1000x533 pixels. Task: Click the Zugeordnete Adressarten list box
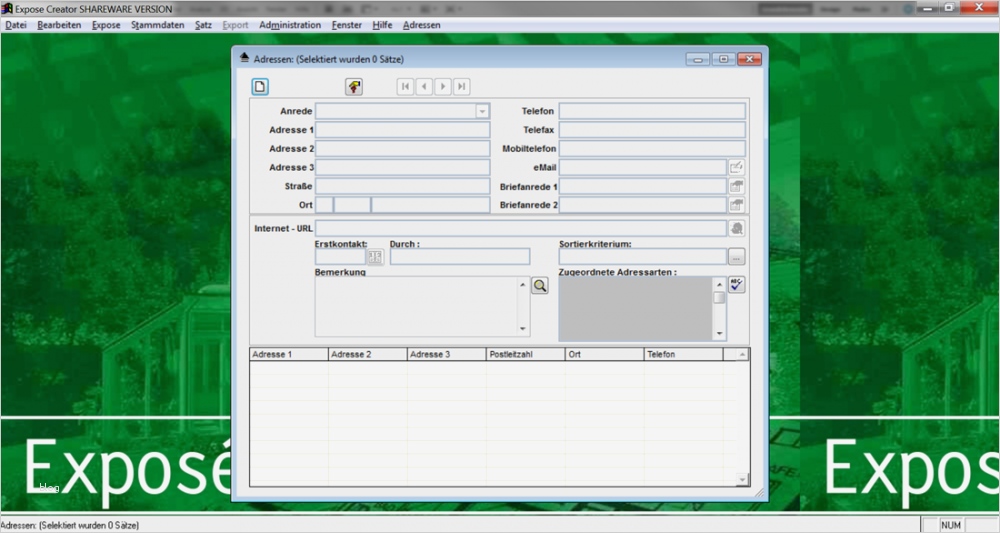pyautogui.click(x=635, y=309)
